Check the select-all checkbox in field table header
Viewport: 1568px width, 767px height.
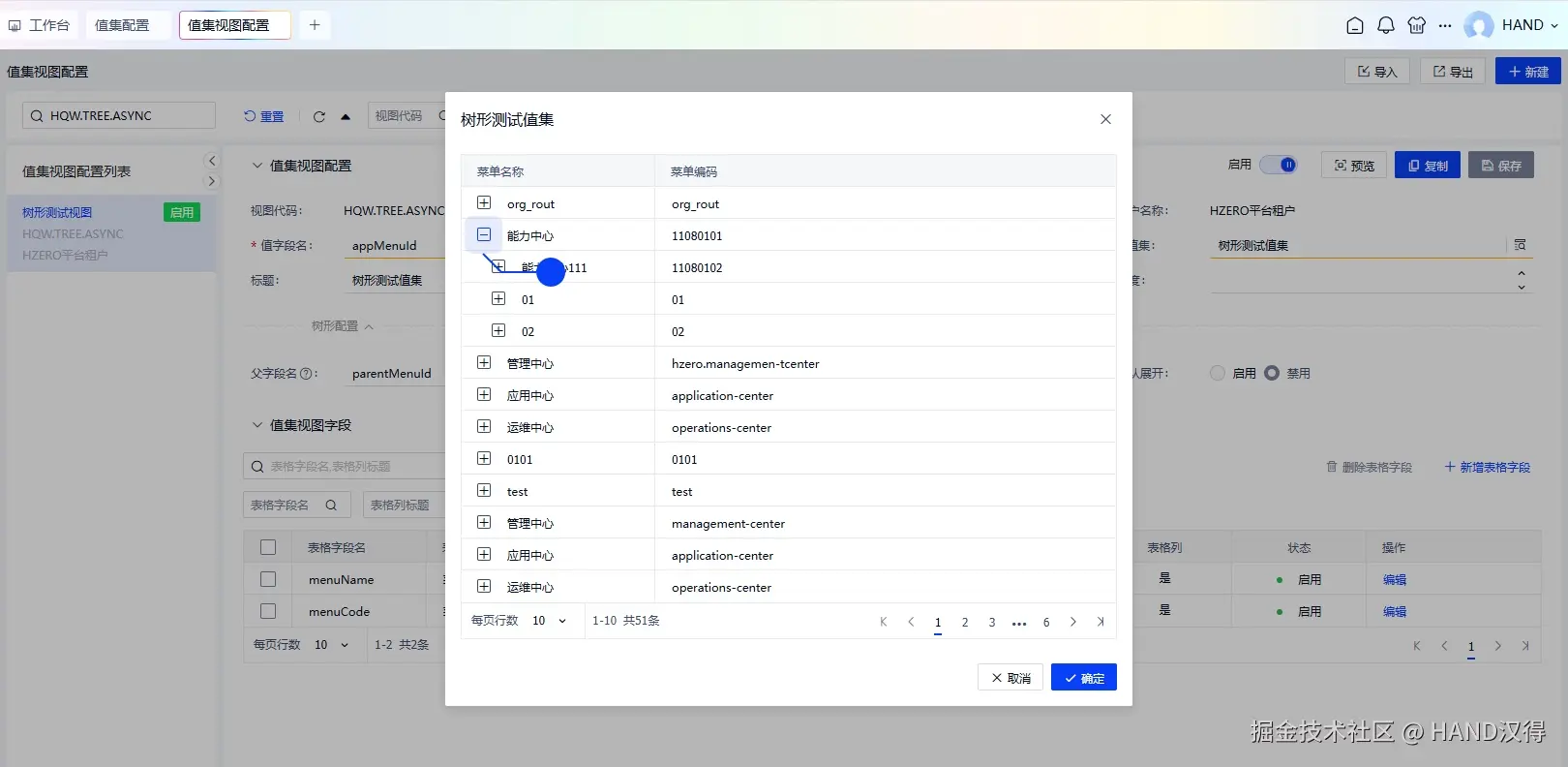click(268, 547)
